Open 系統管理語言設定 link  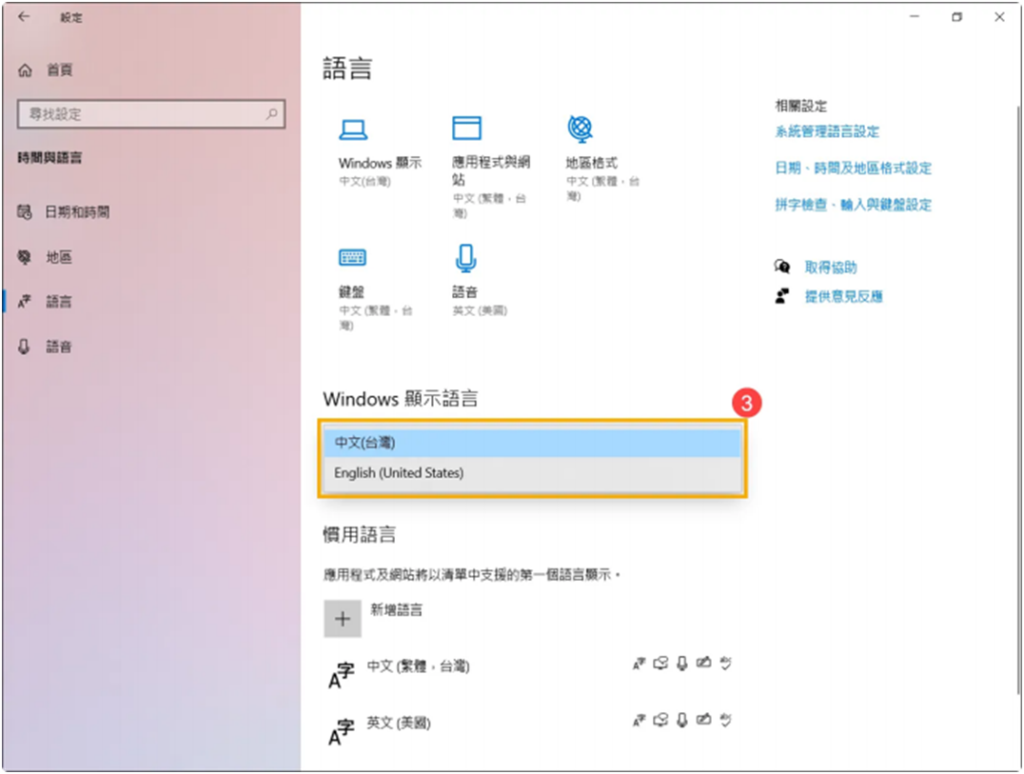[827, 131]
